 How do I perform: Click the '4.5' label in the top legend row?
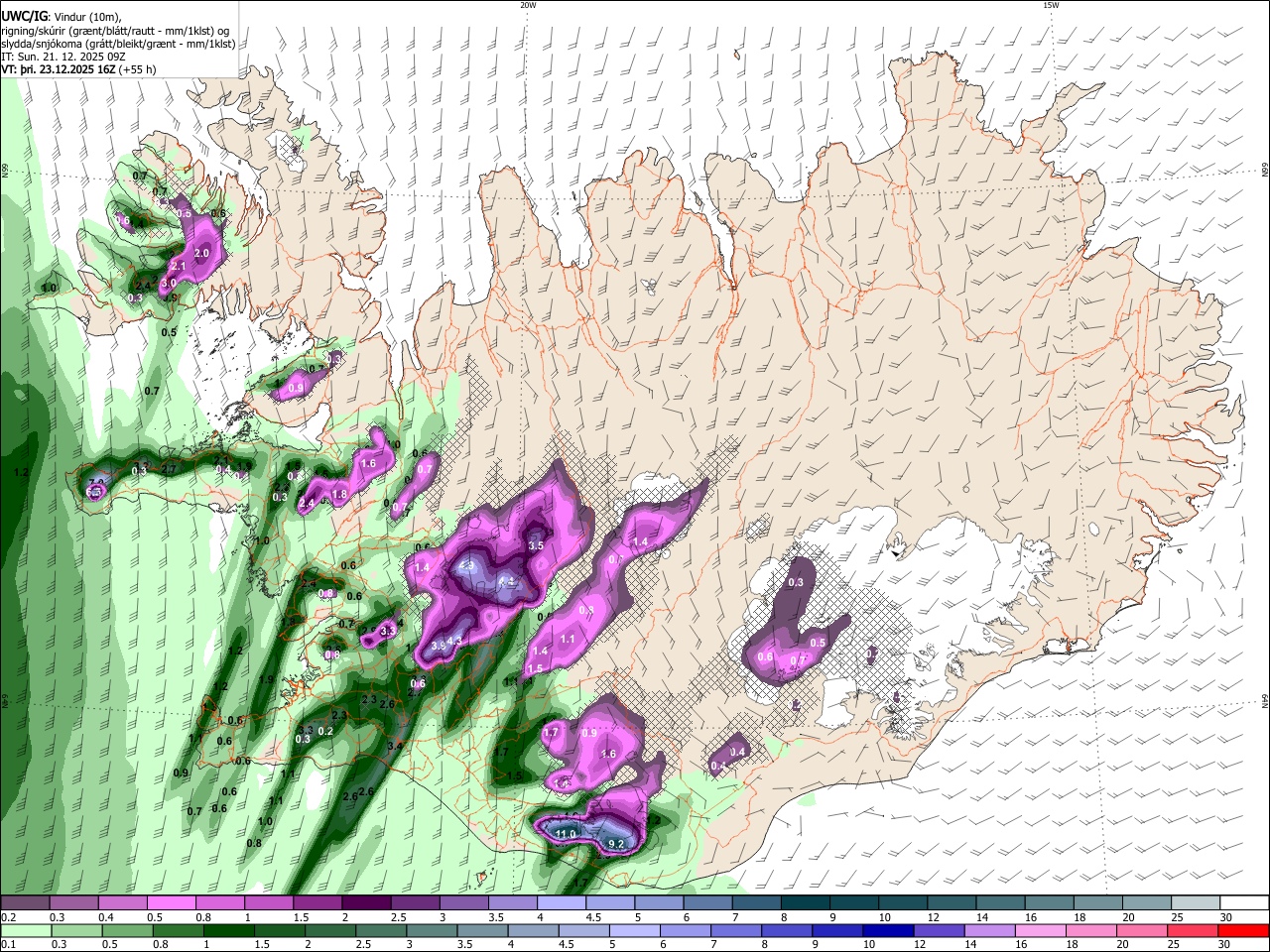593,917
